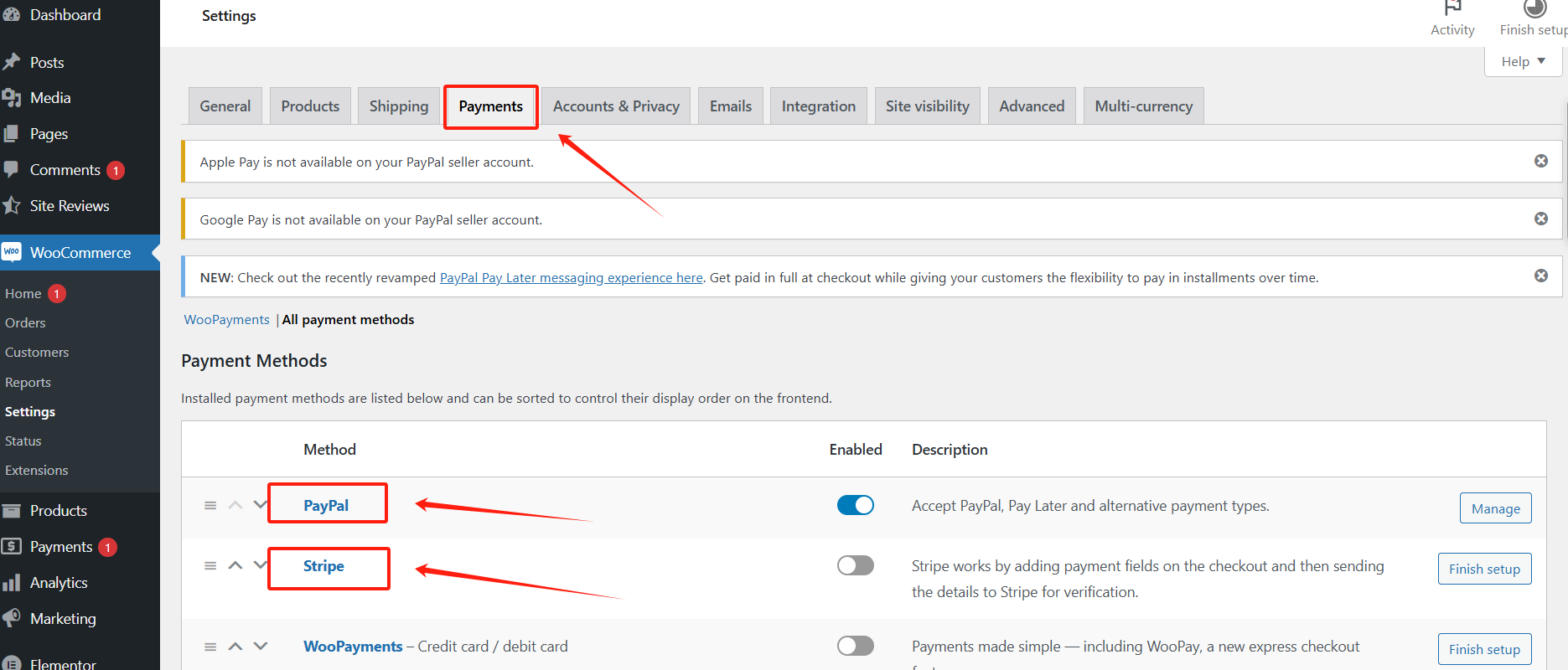Open the Analytics sidebar icon
1568x670 pixels.
(x=12, y=583)
